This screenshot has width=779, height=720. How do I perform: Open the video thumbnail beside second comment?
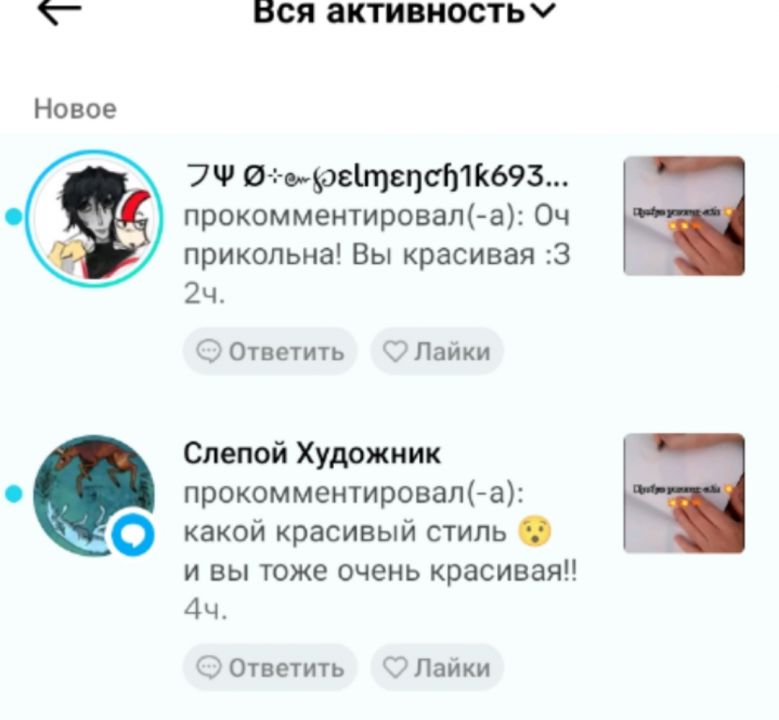[x=684, y=493]
